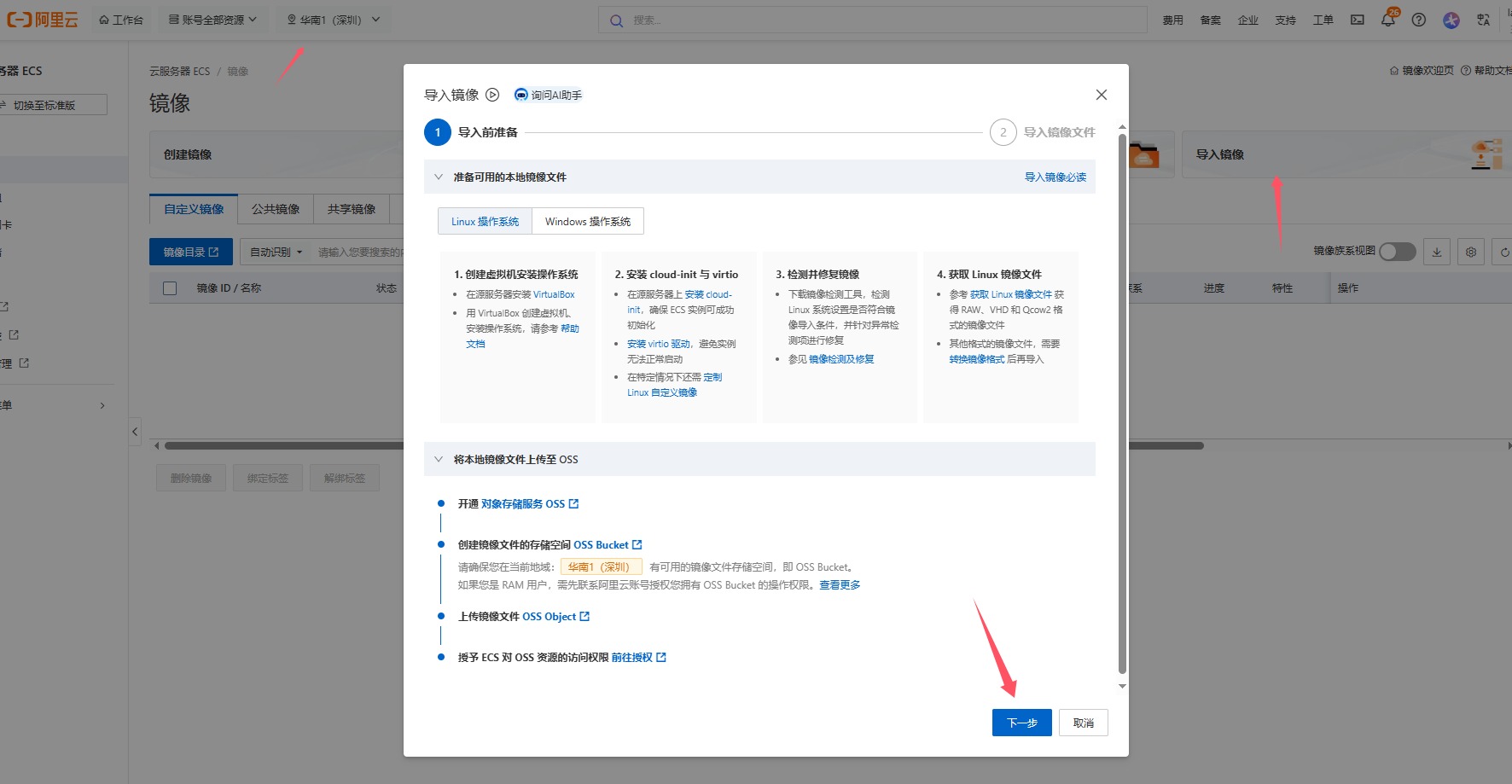Viewport: 1512px width, 784px height.
Task: Switch to the Windows 操作系统 tab
Action: point(588,222)
